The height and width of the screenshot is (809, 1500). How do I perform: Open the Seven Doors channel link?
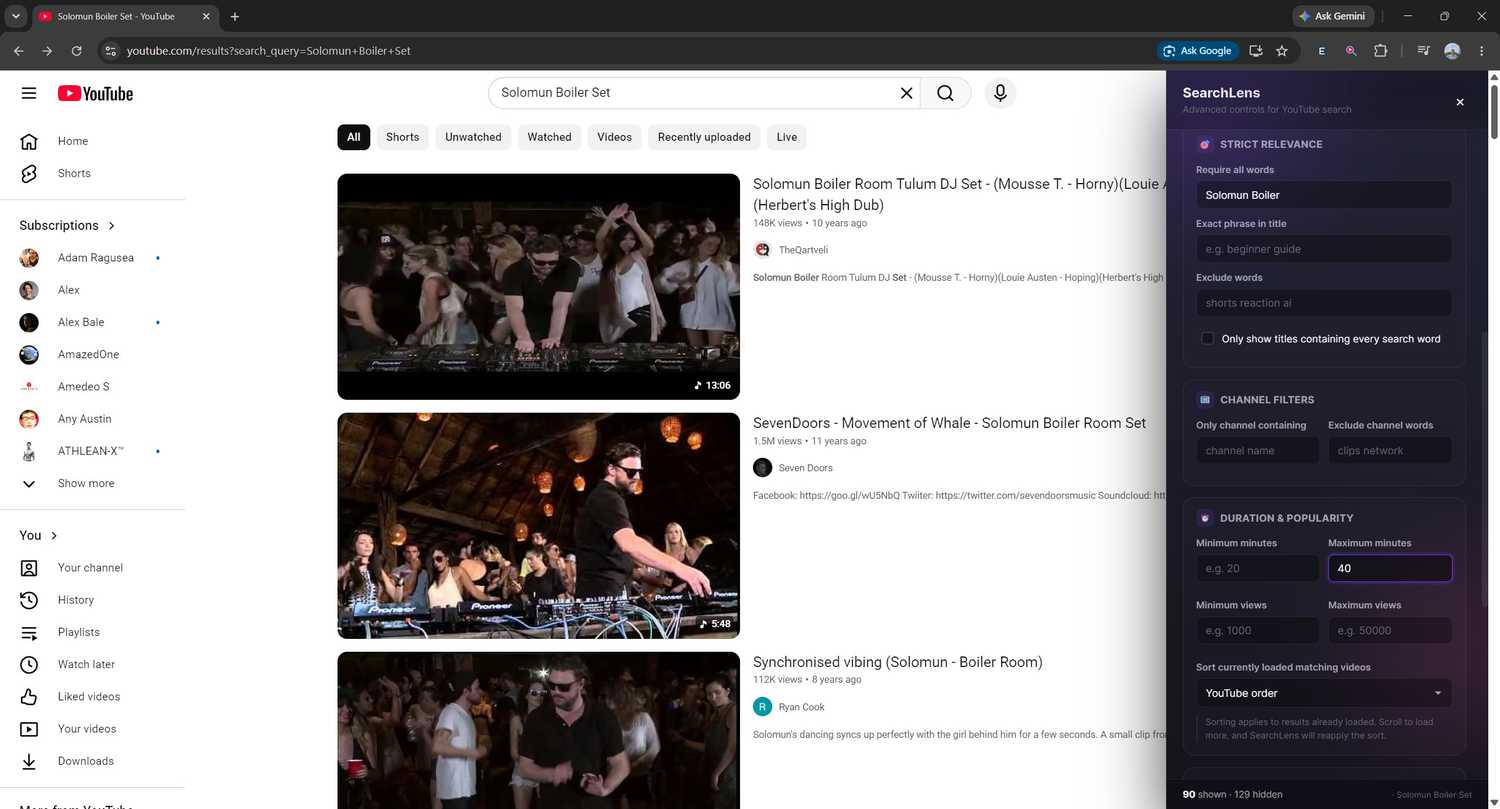point(805,468)
